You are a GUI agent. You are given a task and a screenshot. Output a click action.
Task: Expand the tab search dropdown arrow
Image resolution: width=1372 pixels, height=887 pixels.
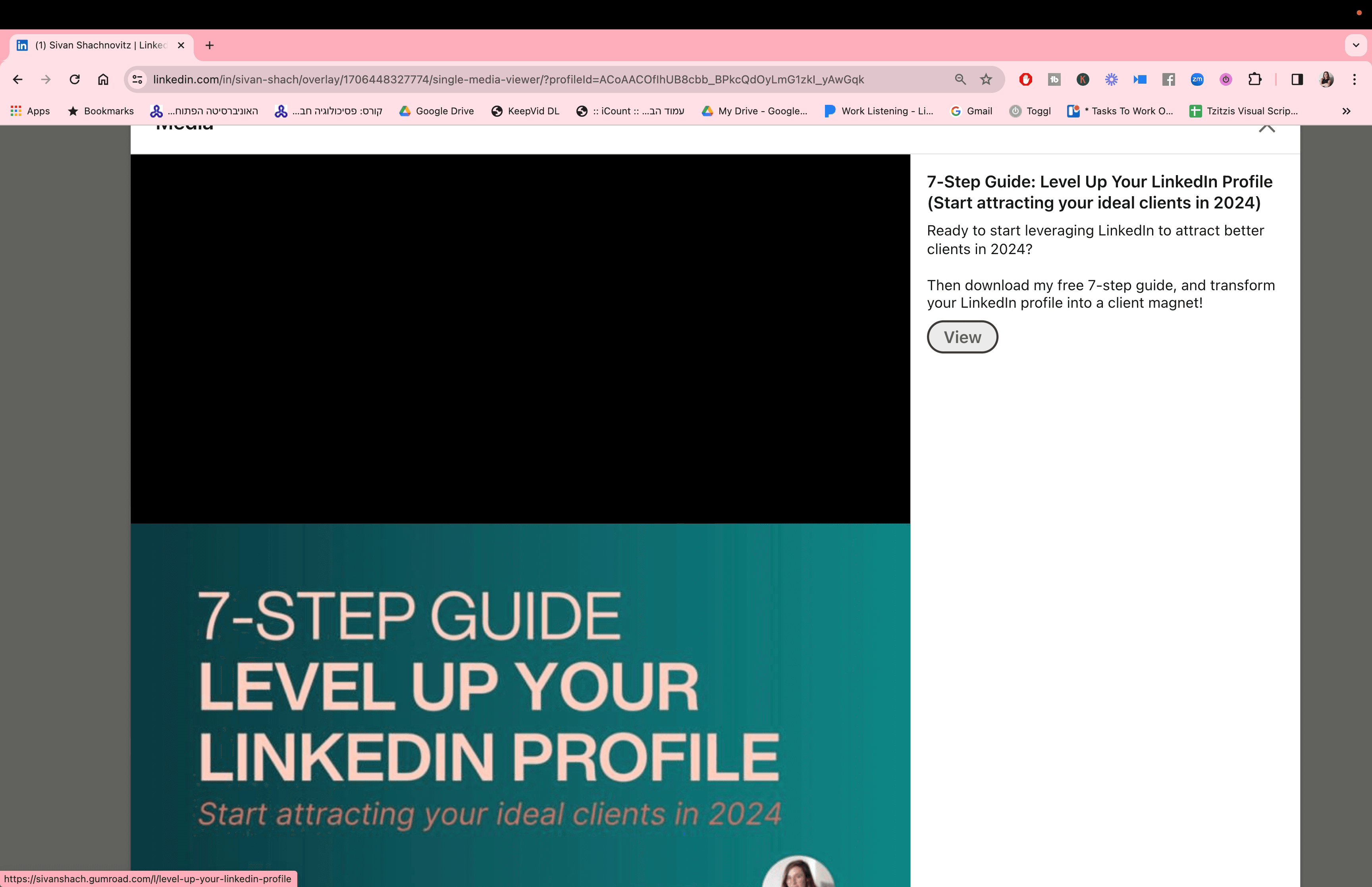1356,45
